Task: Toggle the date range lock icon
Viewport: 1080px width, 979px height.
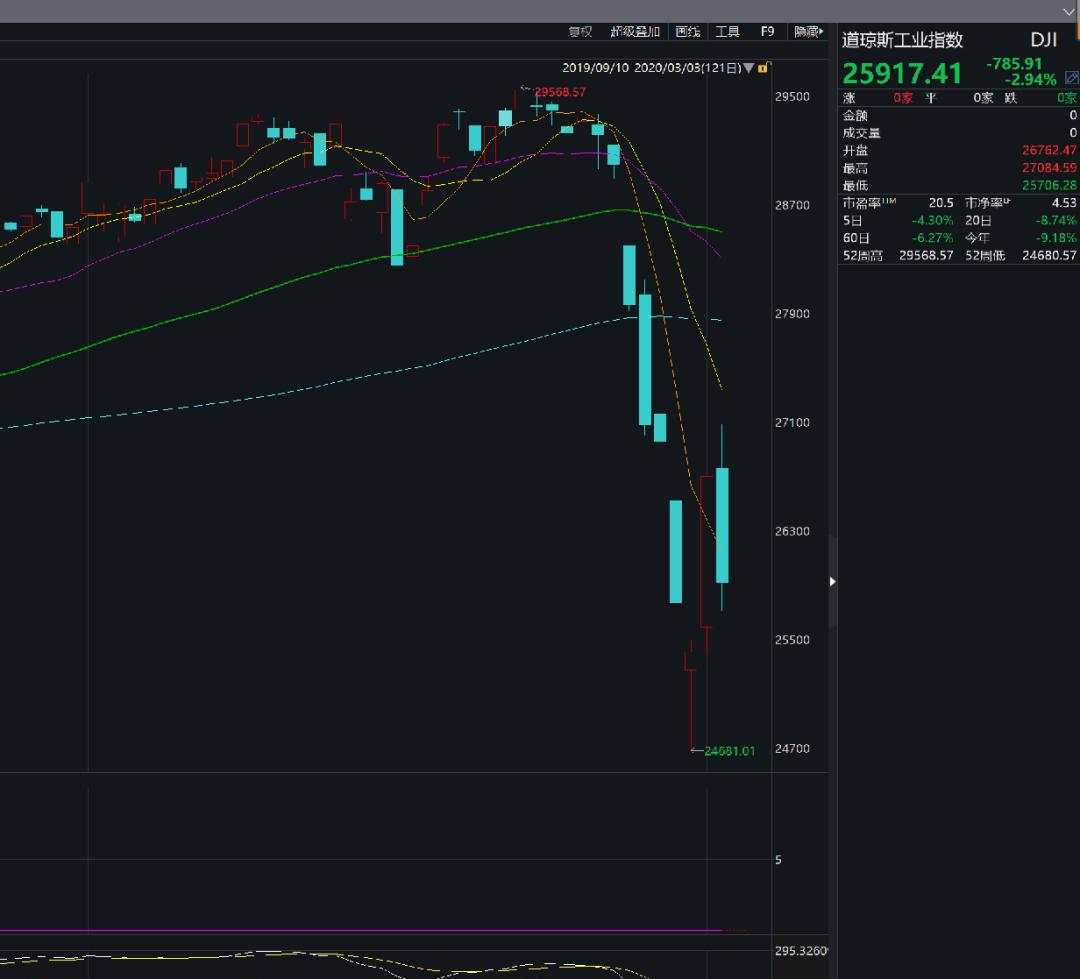Action: click(x=763, y=68)
